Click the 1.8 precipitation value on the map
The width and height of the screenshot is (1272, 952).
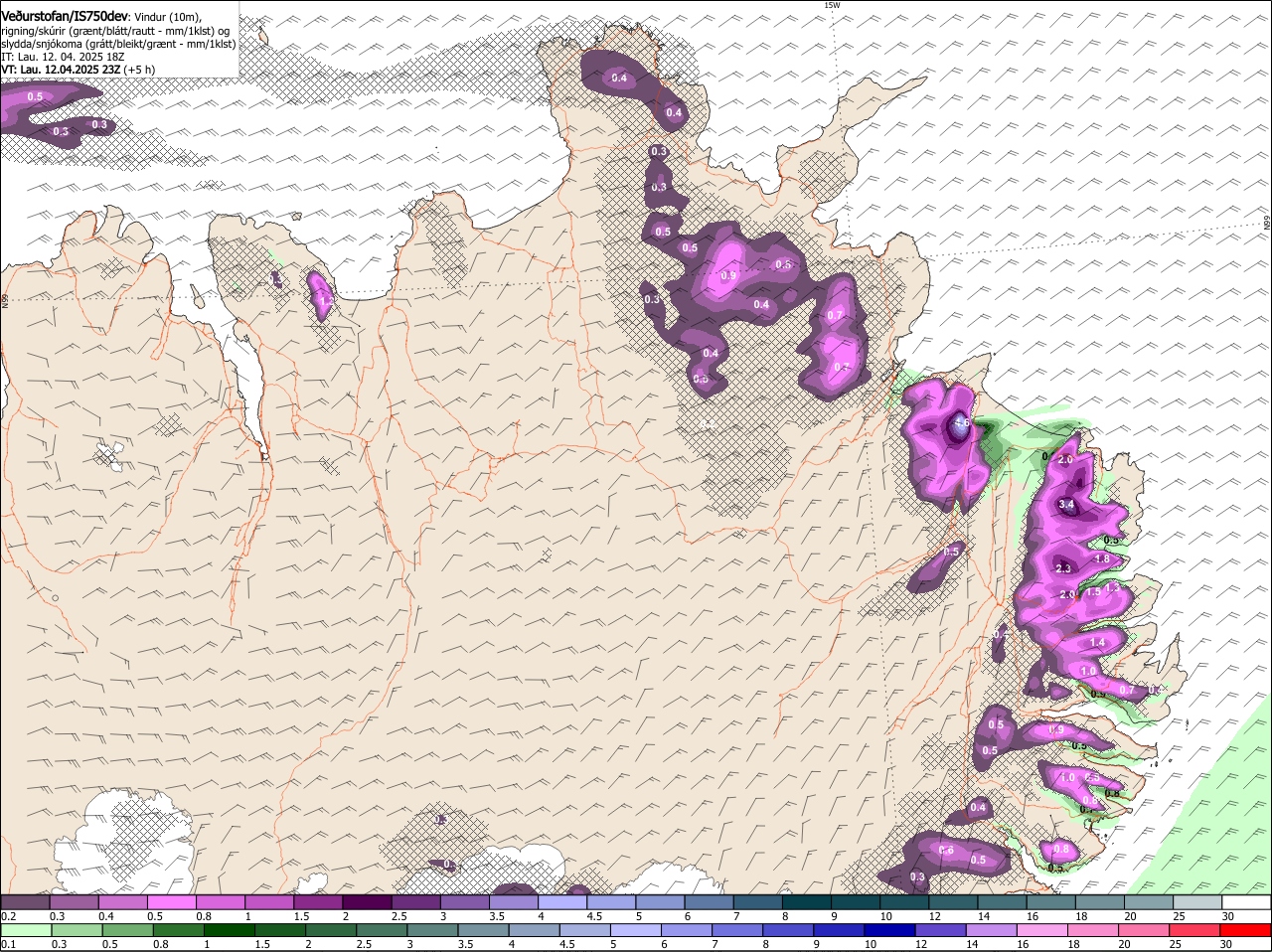(1102, 559)
